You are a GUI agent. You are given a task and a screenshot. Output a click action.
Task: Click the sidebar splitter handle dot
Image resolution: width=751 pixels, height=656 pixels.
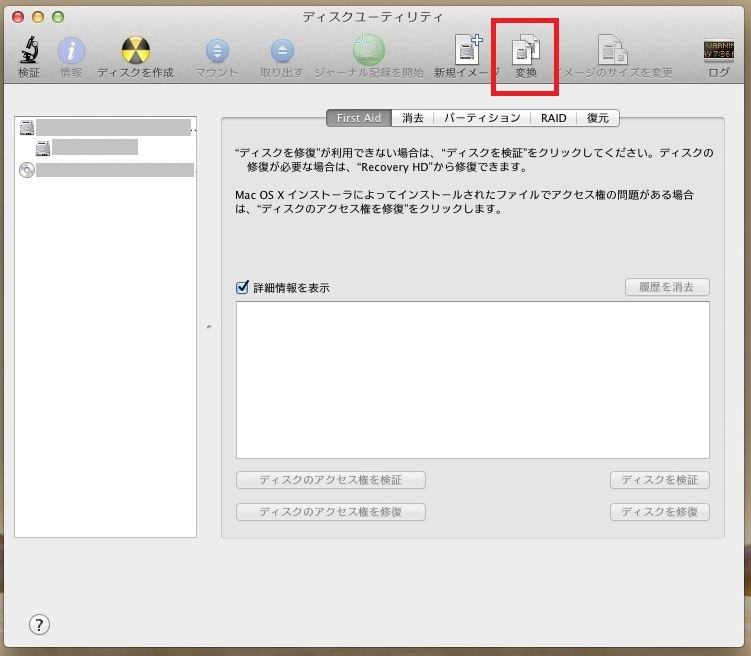209,327
